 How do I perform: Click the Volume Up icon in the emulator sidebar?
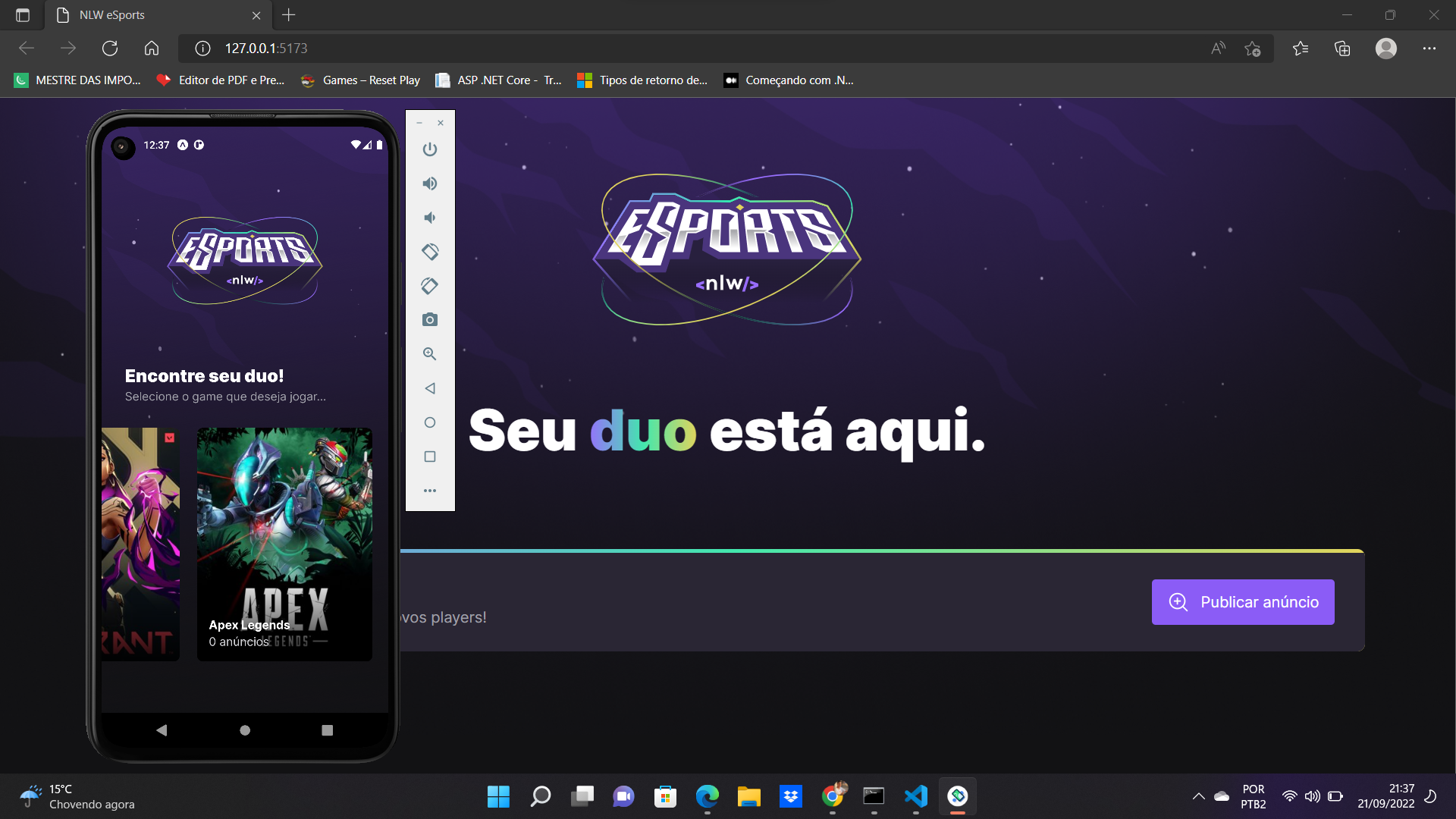point(430,183)
